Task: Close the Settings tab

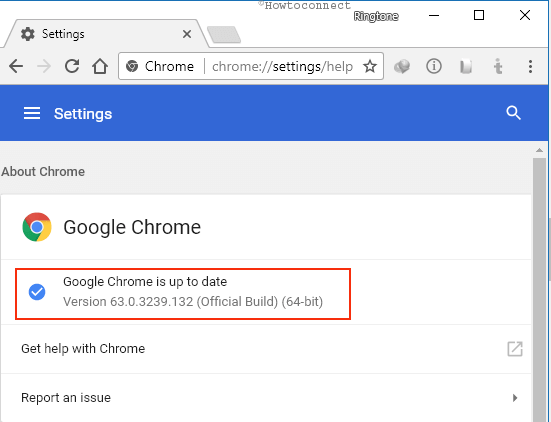Action: click(187, 34)
